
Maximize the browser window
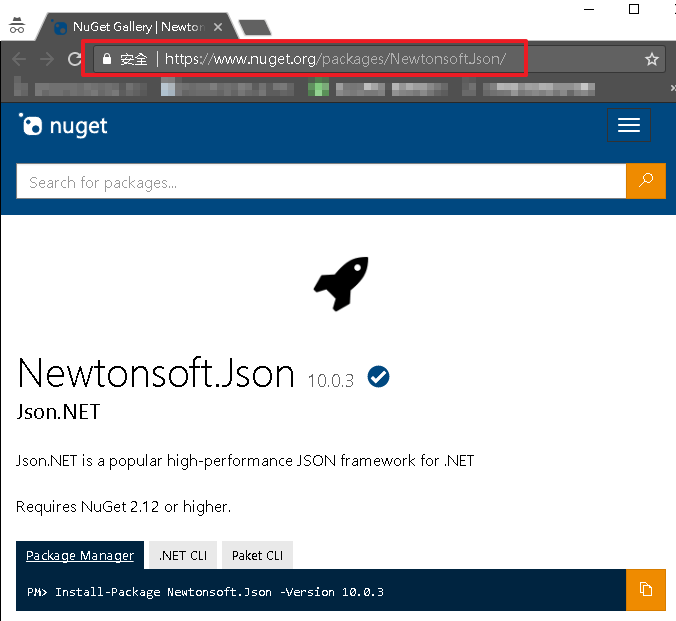pyautogui.click(x=634, y=9)
